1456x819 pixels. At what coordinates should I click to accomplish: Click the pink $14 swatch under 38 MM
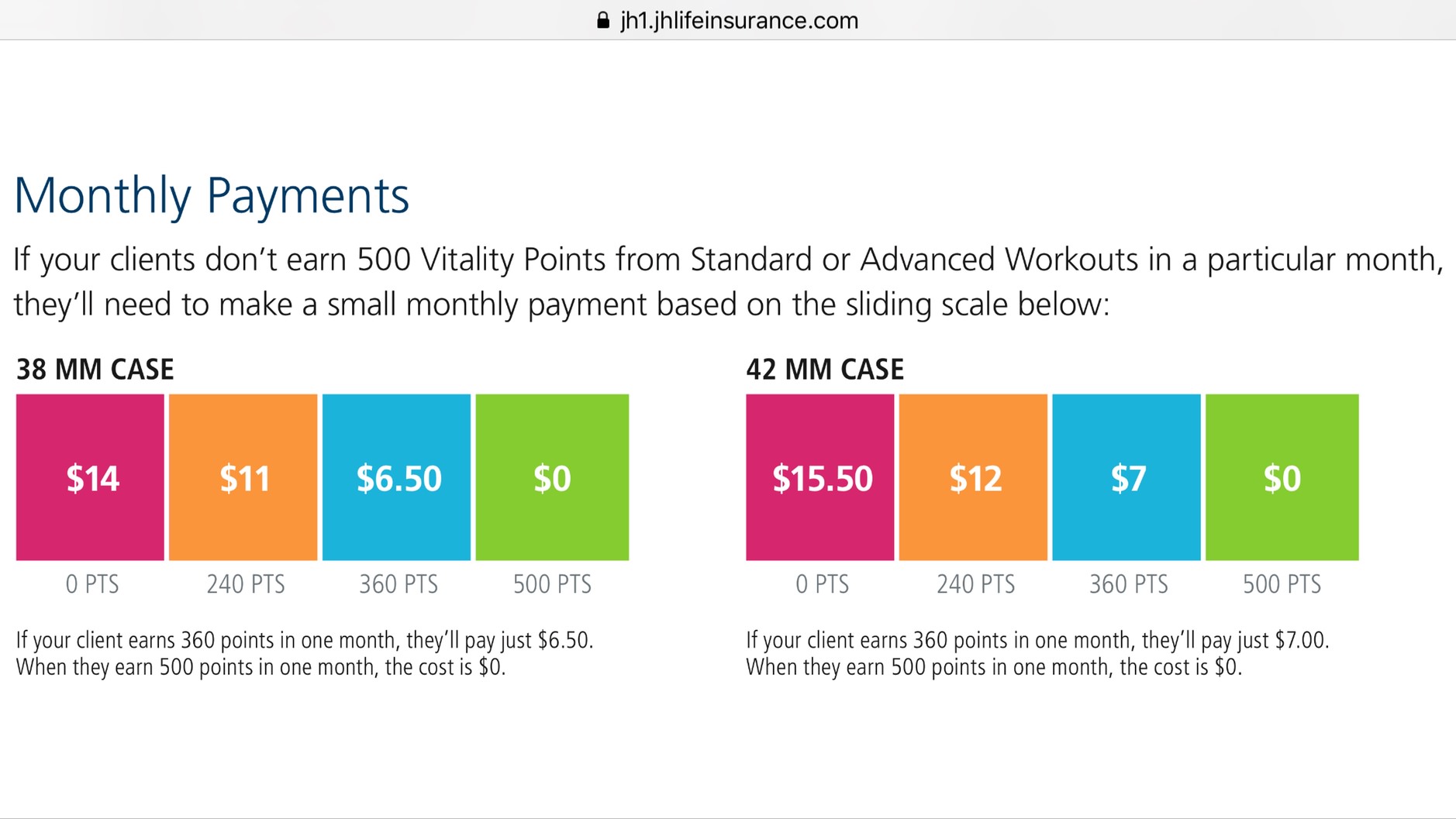(x=90, y=477)
